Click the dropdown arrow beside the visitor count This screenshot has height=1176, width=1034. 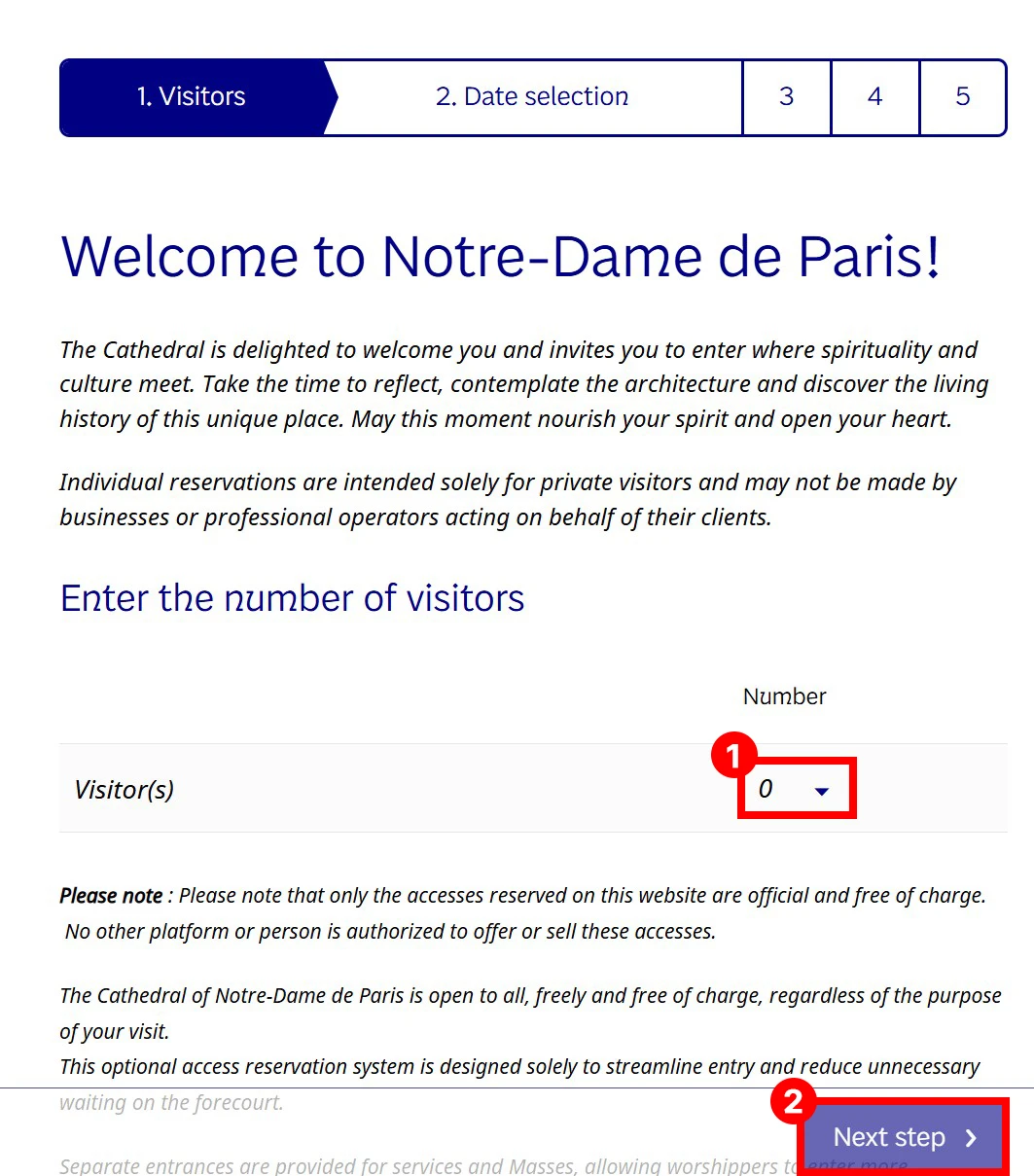click(x=822, y=791)
